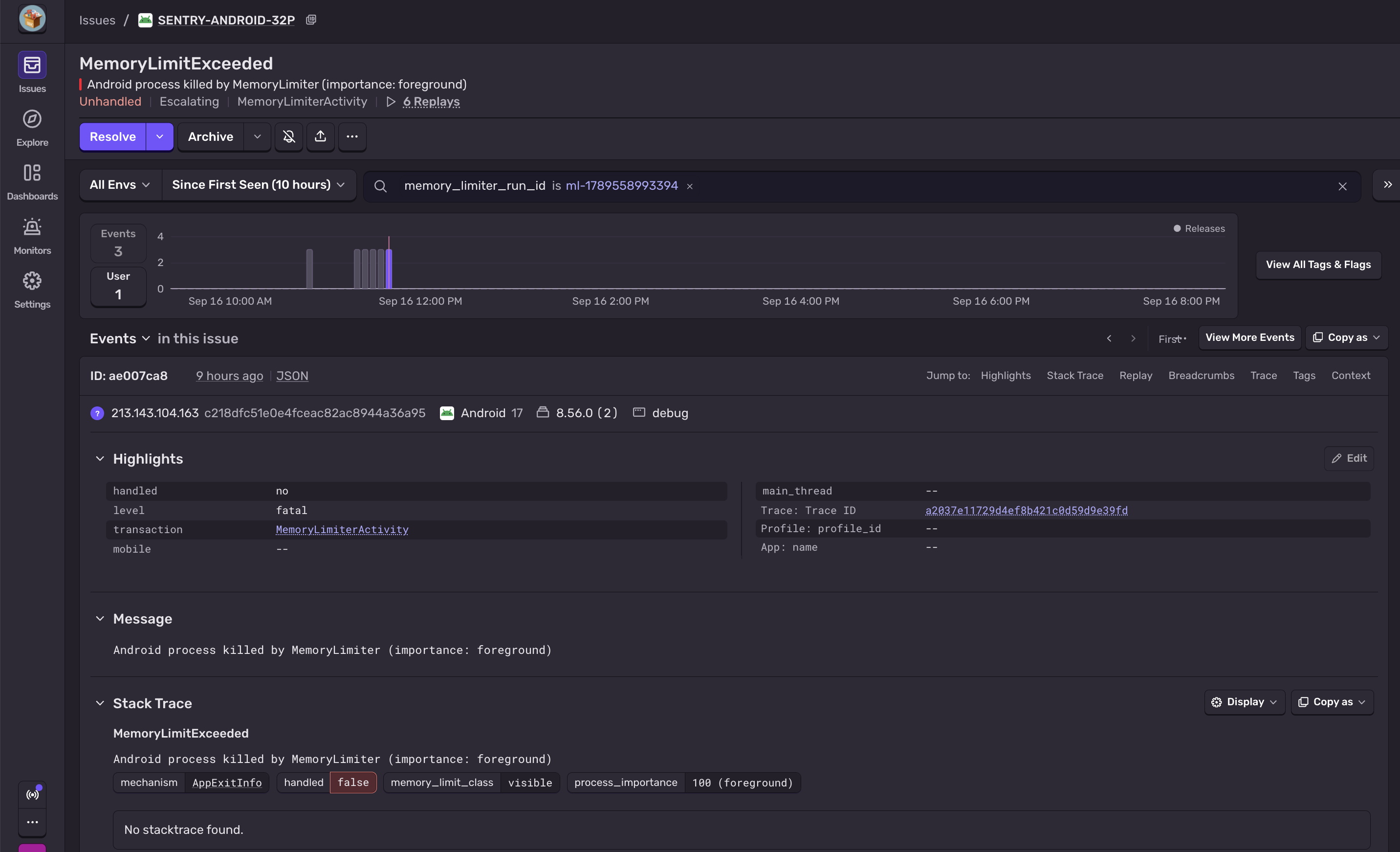This screenshot has height=852, width=1400.
Task: Open stack trace Copy as dropdown
Action: point(1333,702)
